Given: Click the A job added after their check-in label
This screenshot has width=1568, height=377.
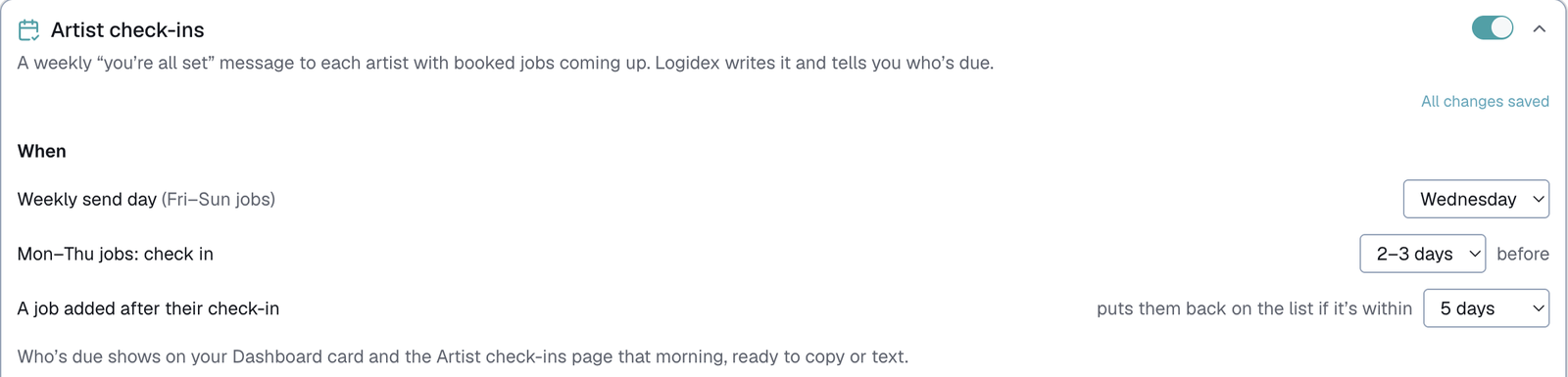Looking at the screenshot, I should pos(148,308).
